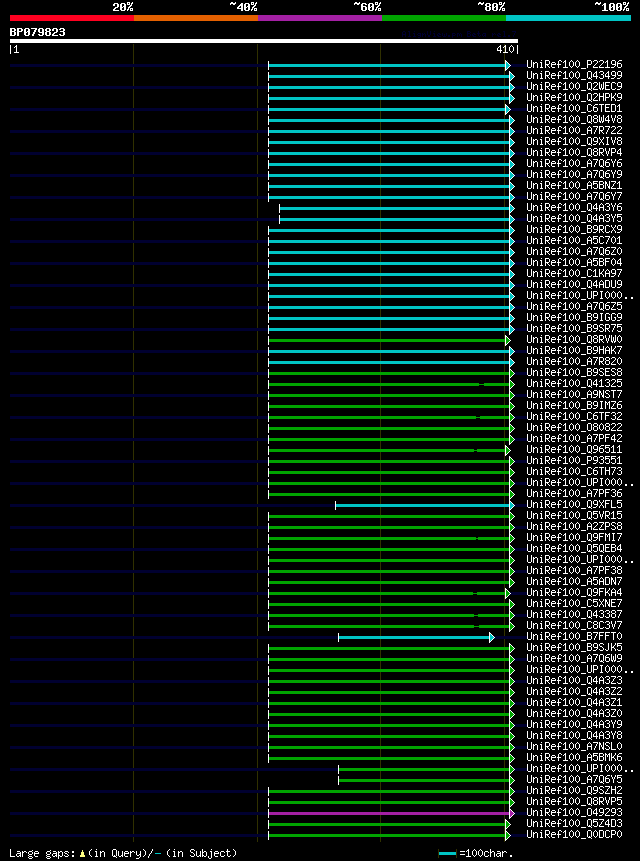Select the UniRef100_Q9XIV8 label
The width and height of the screenshot is (640, 861).
pos(574,142)
